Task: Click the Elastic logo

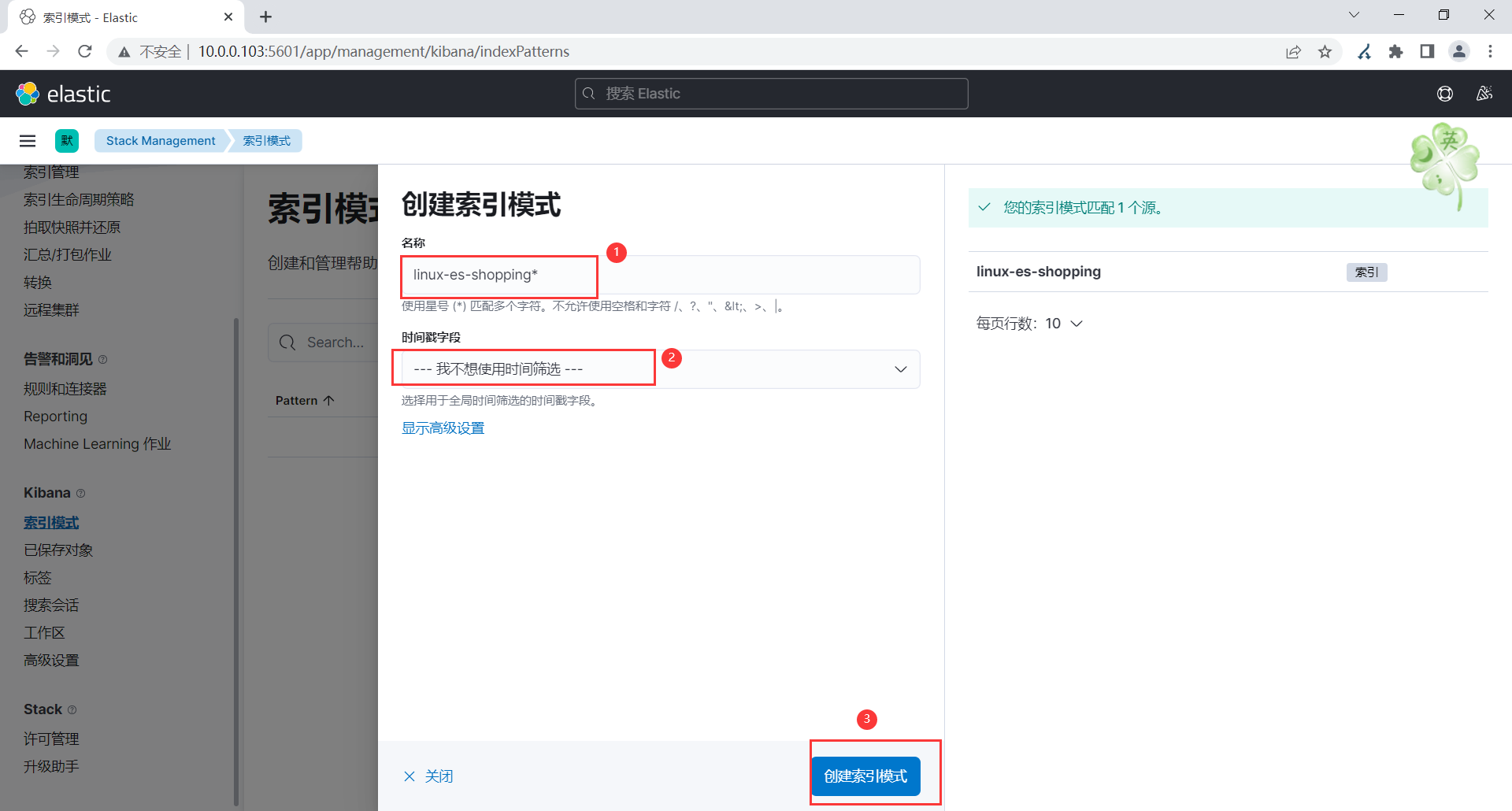Action: 63,94
